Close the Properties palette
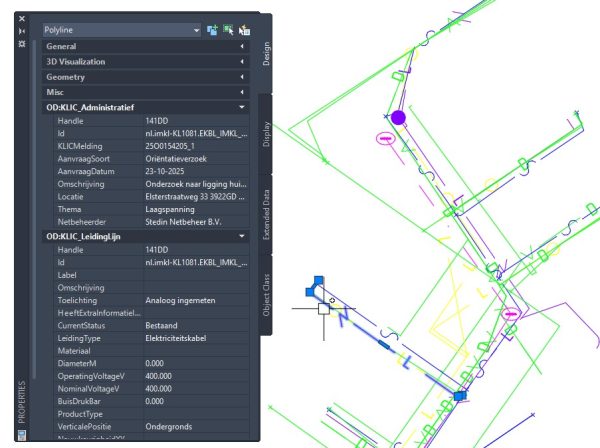 (x=22, y=18)
